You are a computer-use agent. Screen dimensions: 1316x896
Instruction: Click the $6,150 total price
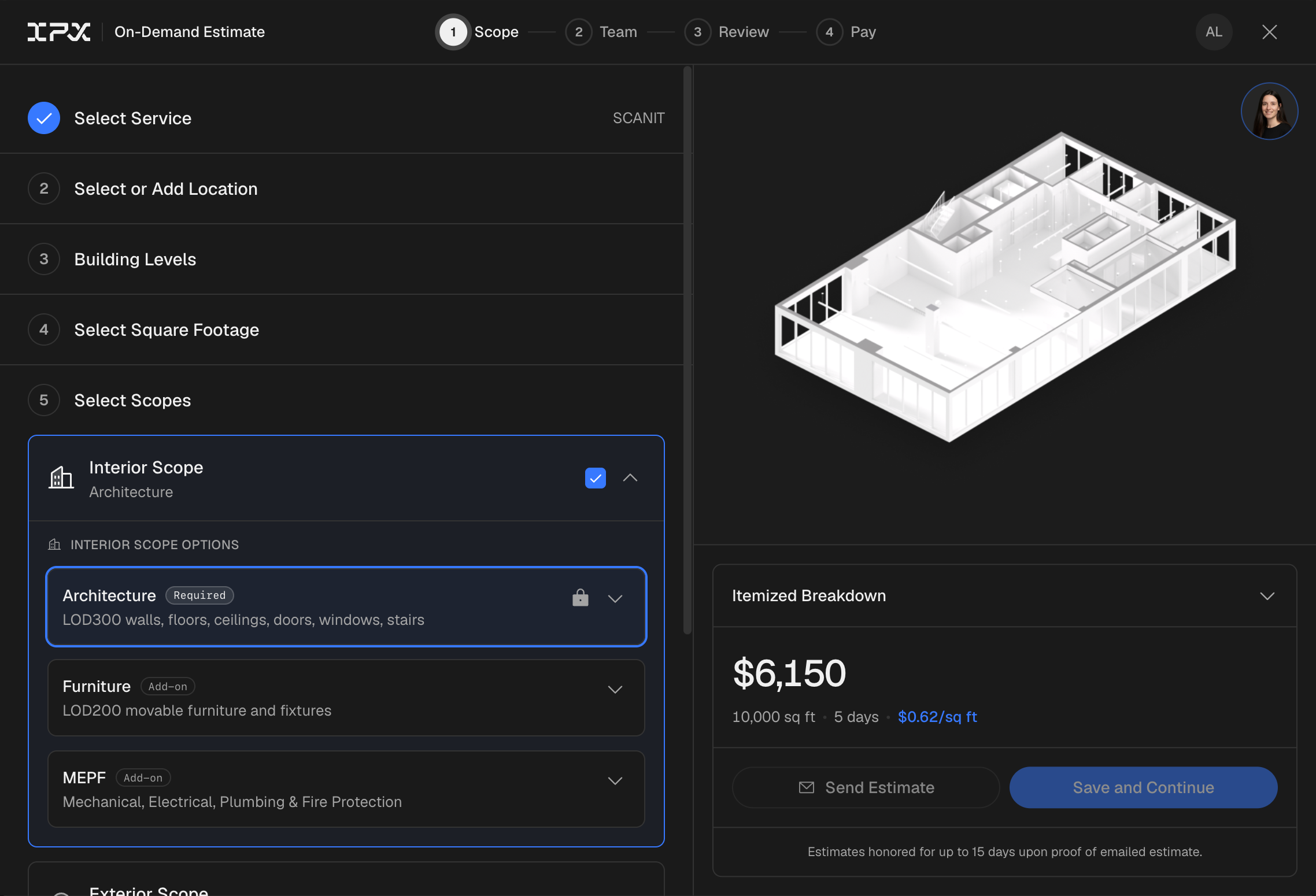click(x=789, y=673)
